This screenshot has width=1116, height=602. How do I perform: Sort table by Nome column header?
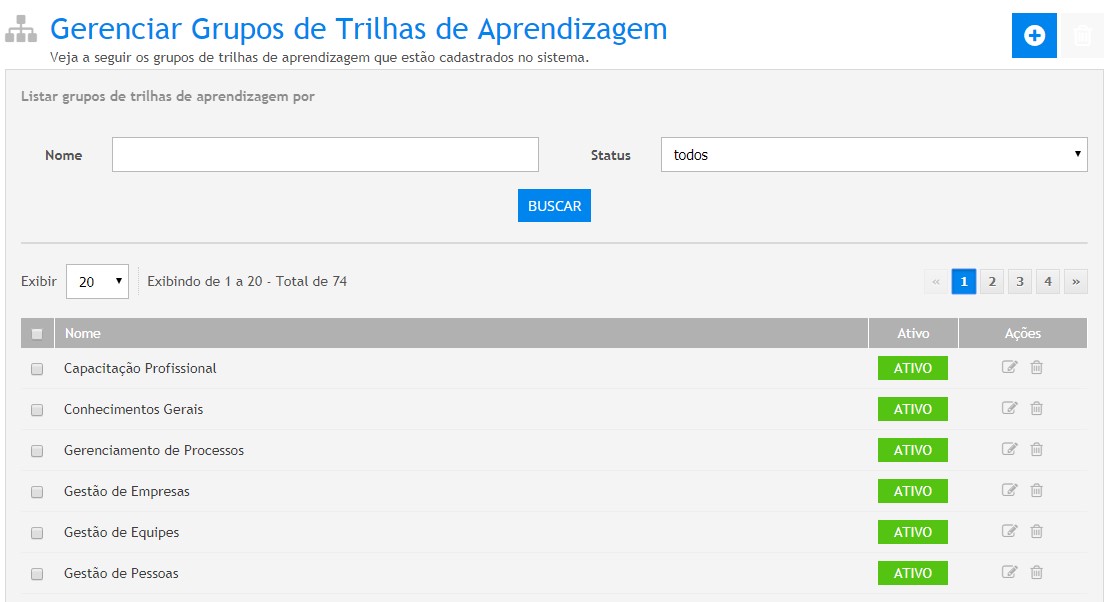(83, 333)
